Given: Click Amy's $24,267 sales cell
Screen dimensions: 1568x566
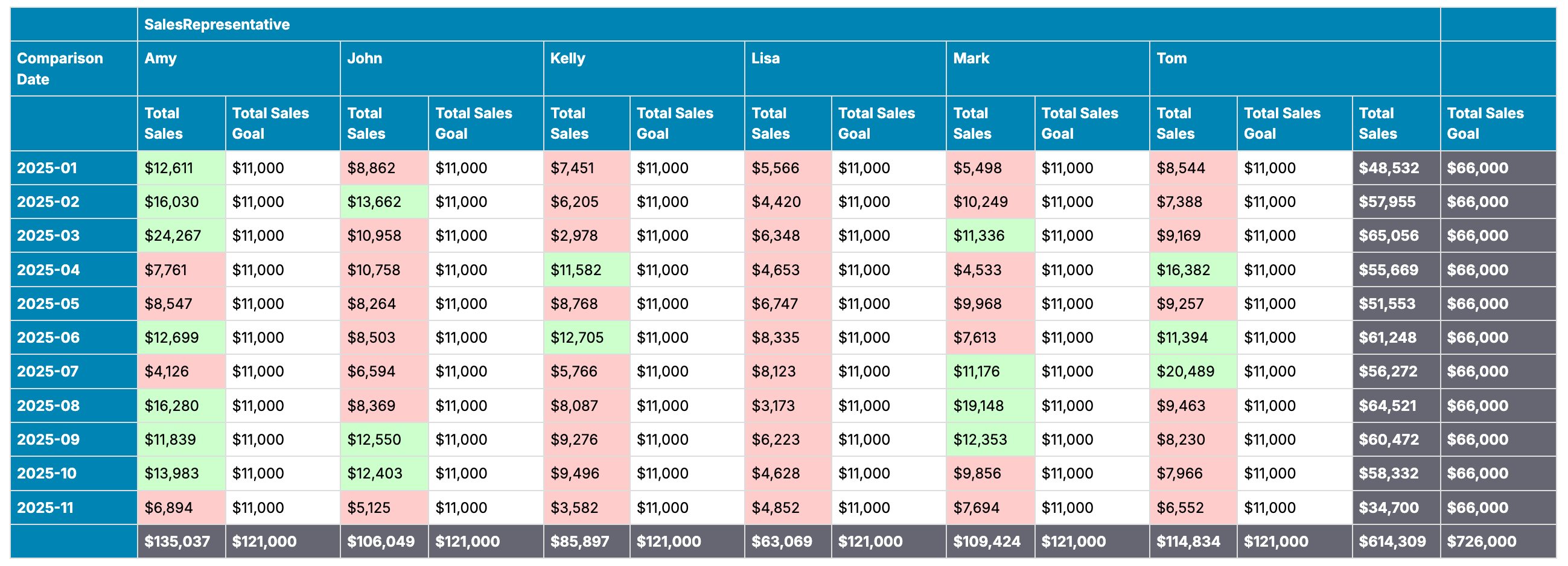Looking at the screenshot, I should click(x=173, y=235).
